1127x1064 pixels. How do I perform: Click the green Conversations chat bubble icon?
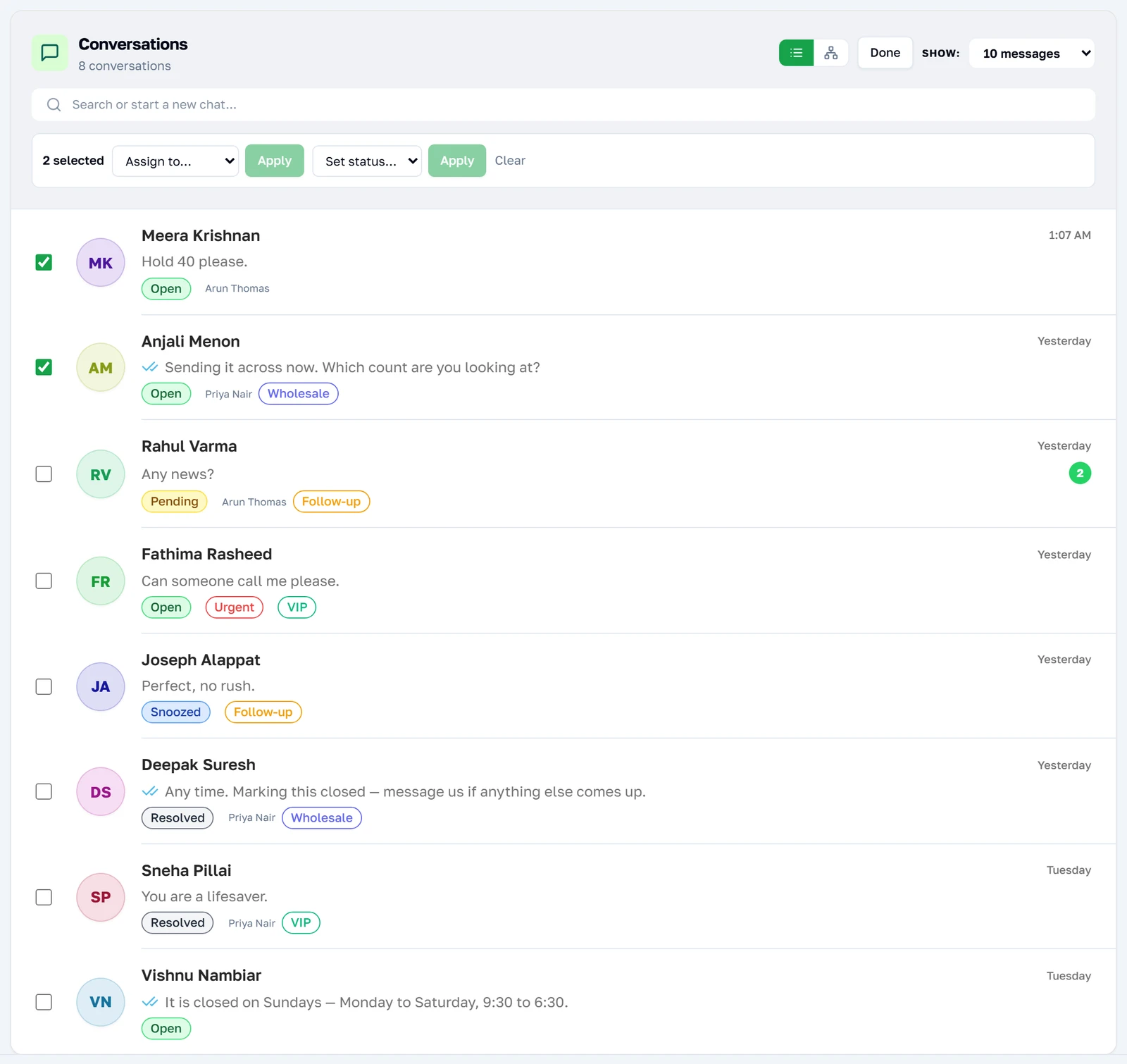click(50, 53)
